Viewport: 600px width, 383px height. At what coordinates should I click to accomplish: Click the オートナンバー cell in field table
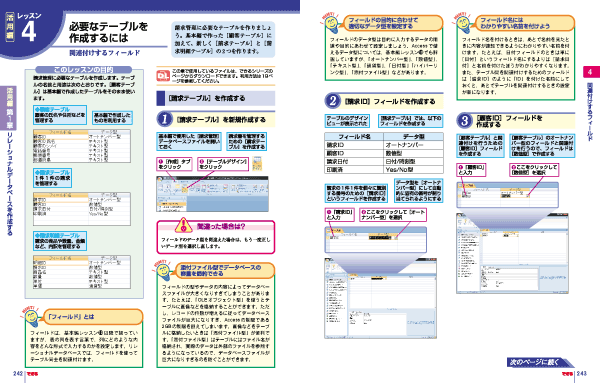coord(413,145)
